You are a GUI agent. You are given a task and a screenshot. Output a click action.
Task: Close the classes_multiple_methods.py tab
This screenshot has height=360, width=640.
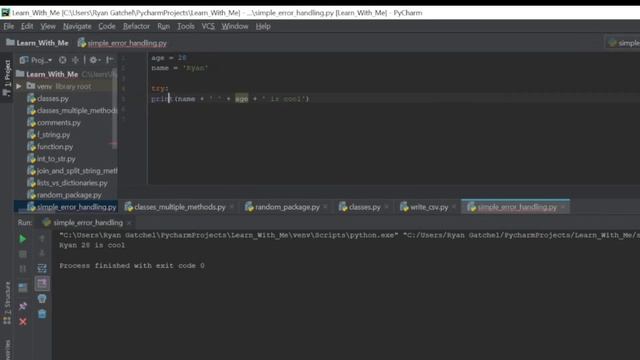[x=232, y=207]
